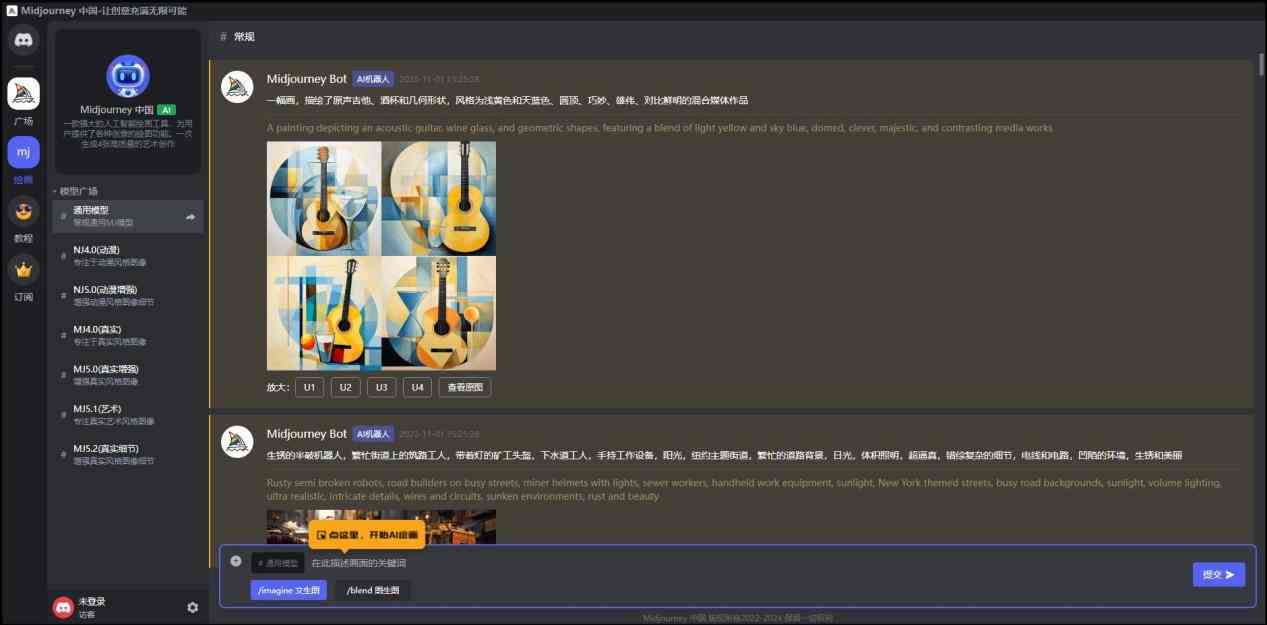Click the Midjourney robot avatar in sidebar card
This screenshot has width=1267, height=625.
128,76
